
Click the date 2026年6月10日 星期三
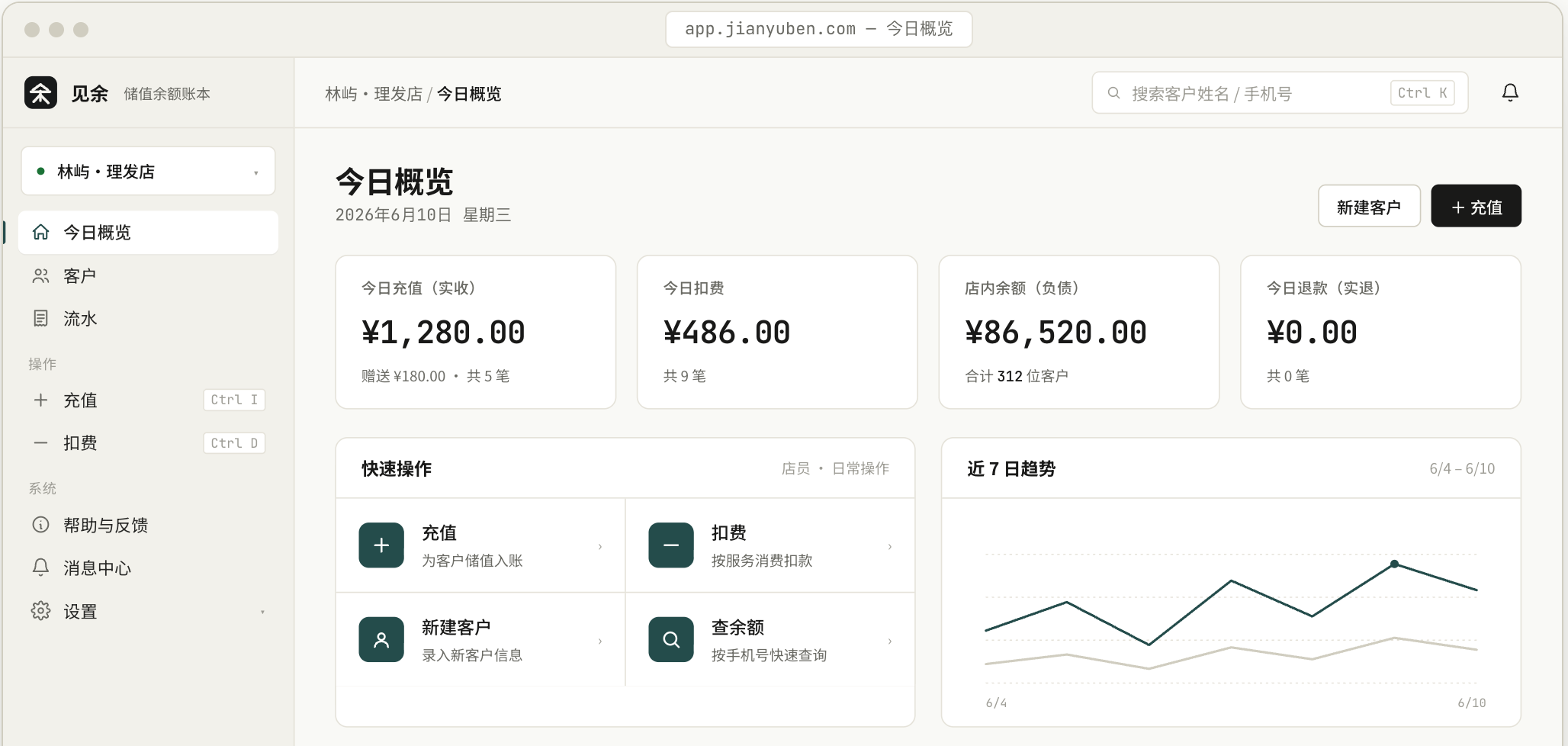pyautogui.click(x=423, y=215)
